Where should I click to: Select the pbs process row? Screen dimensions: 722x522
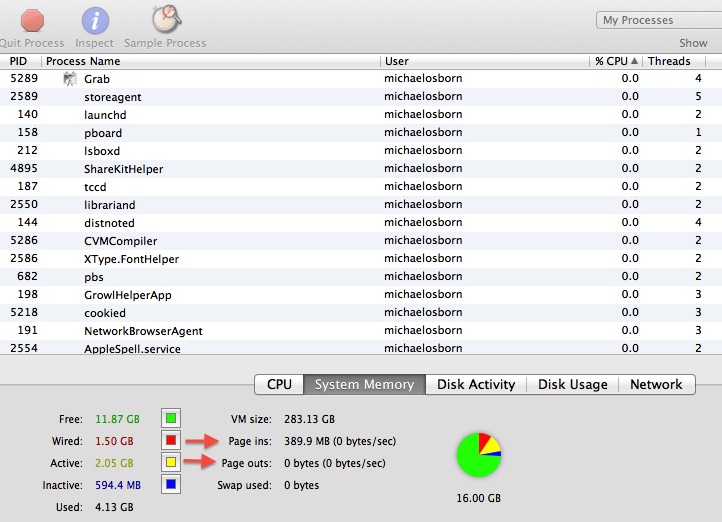coord(361,276)
